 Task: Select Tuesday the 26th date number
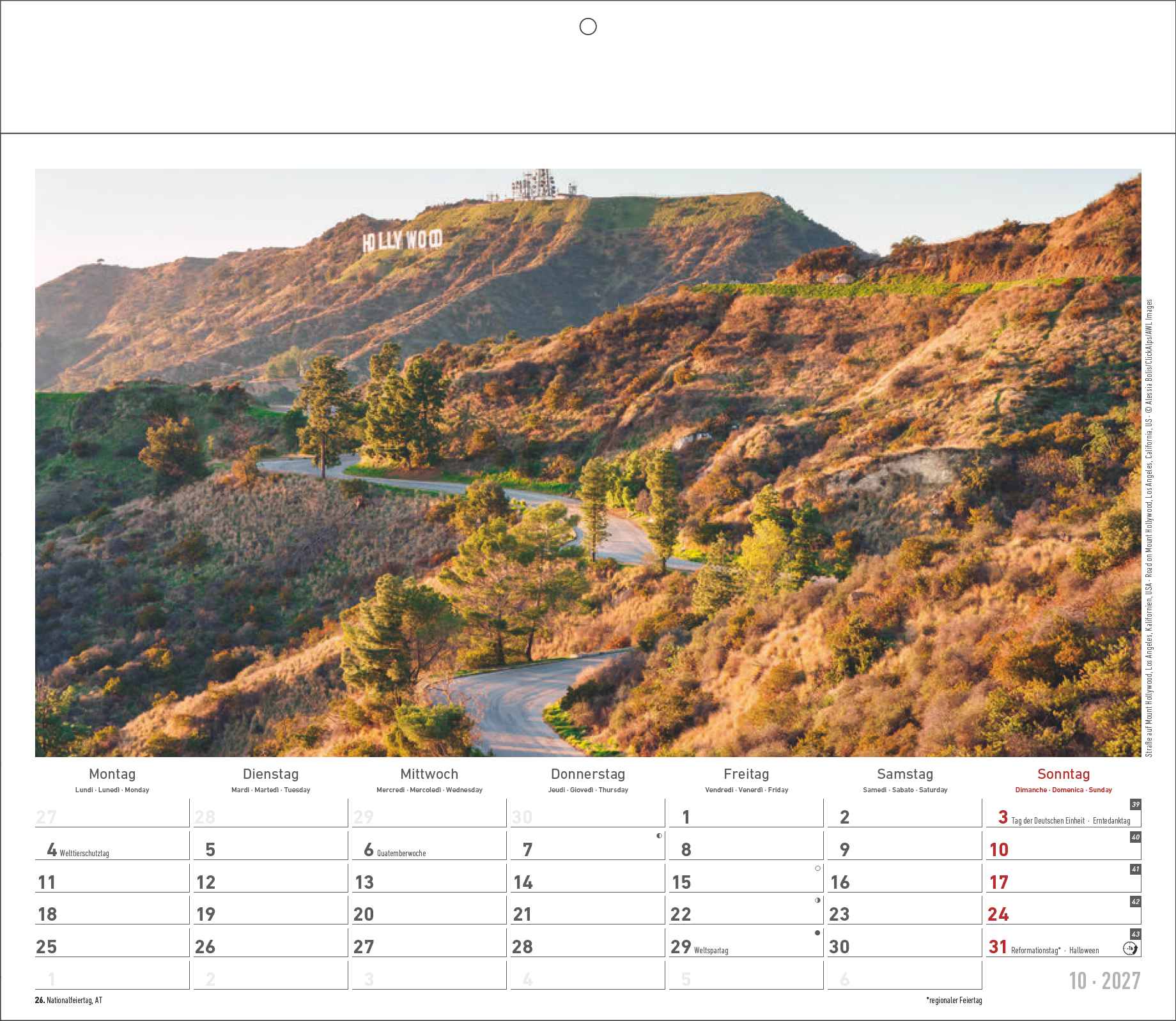pos(205,947)
